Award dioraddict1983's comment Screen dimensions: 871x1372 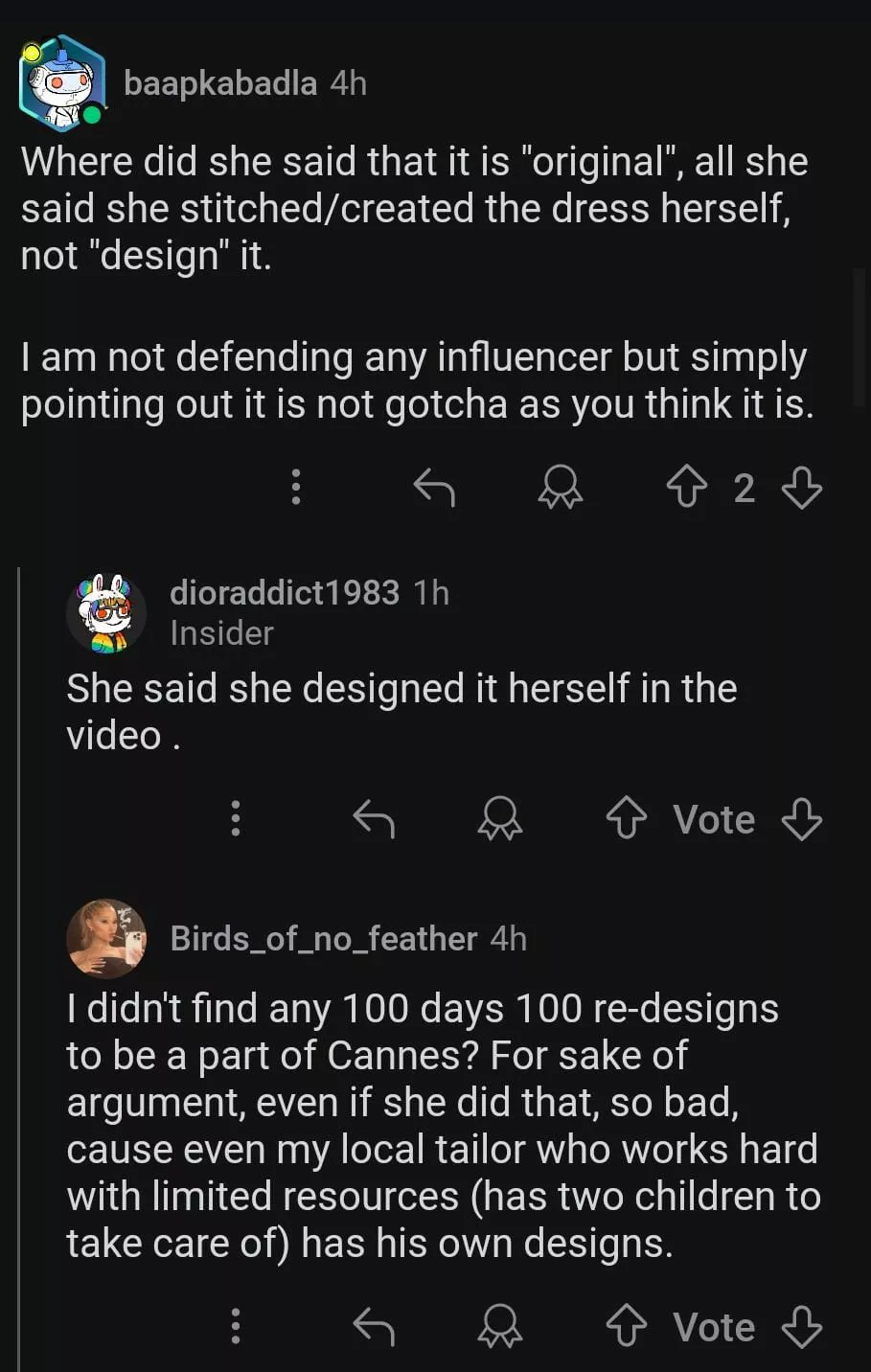(x=499, y=819)
